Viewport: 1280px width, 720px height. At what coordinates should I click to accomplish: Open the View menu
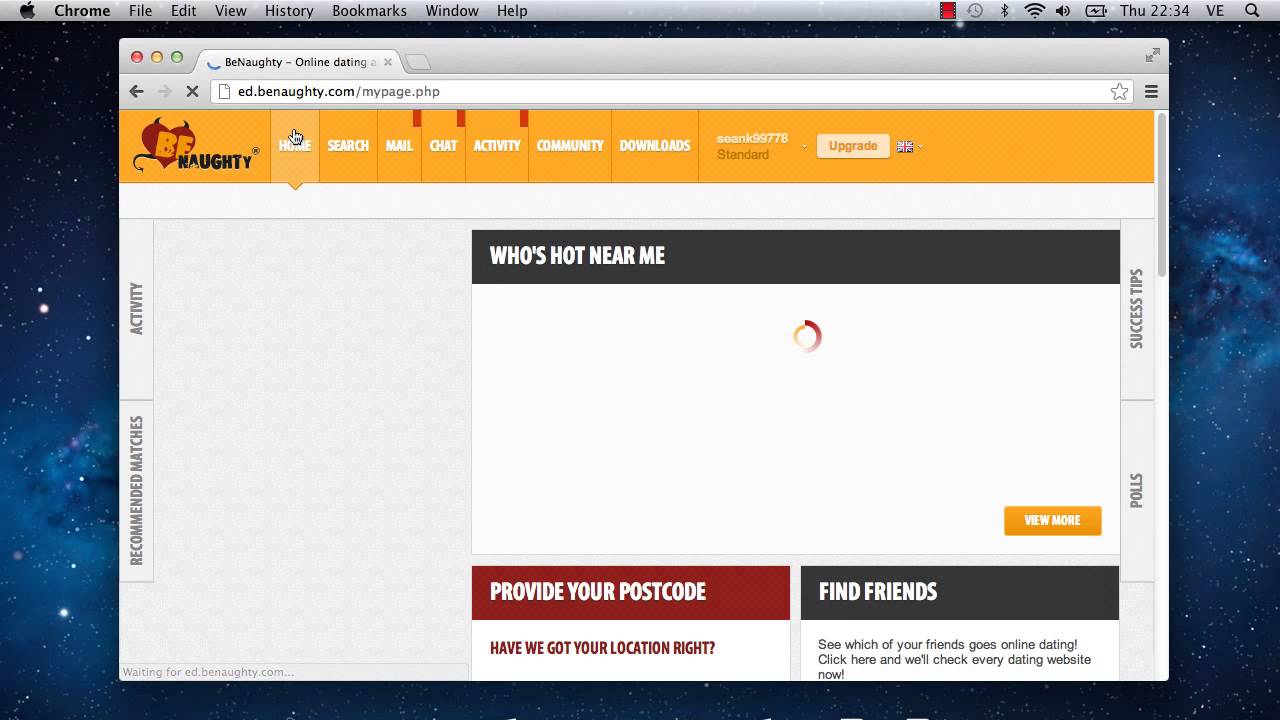(x=230, y=10)
